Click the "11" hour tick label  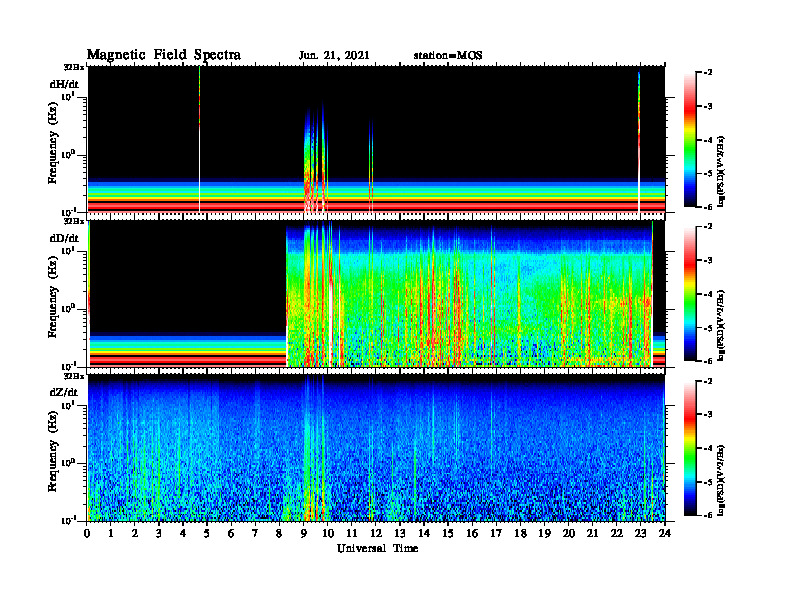pyautogui.click(x=352, y=534)
